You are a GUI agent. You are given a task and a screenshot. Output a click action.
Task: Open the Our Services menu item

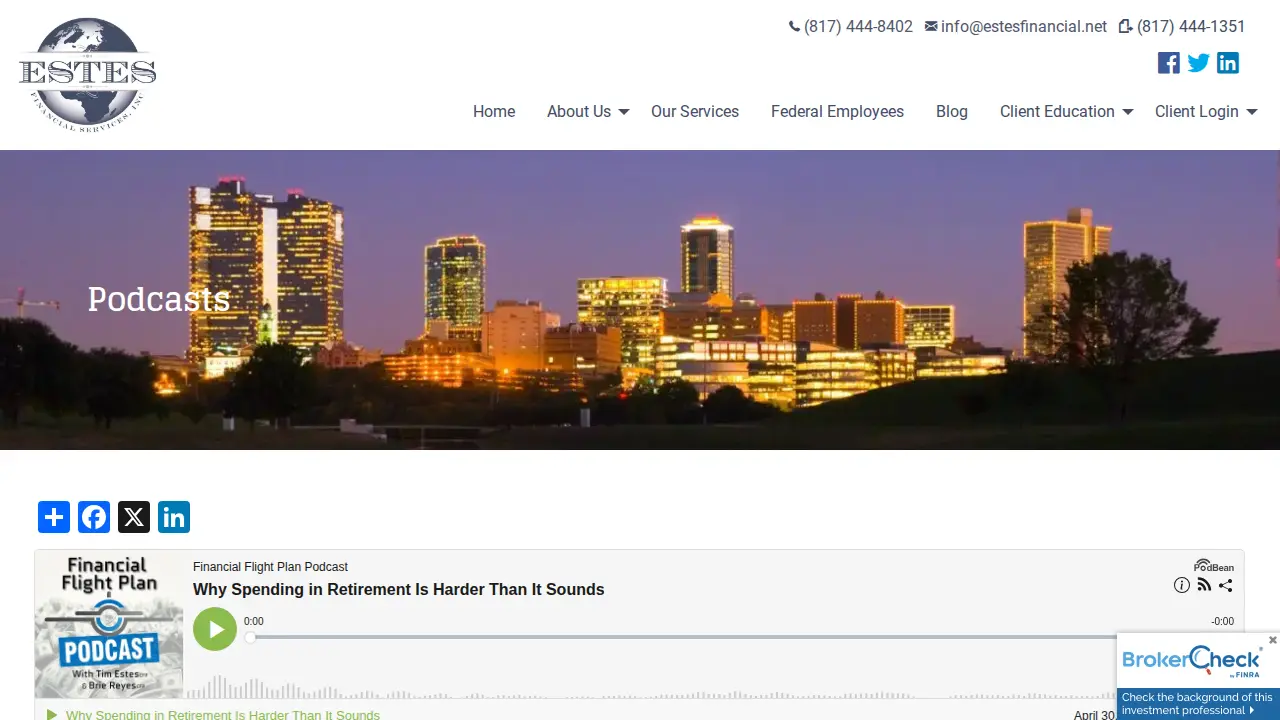coord(695,112)
